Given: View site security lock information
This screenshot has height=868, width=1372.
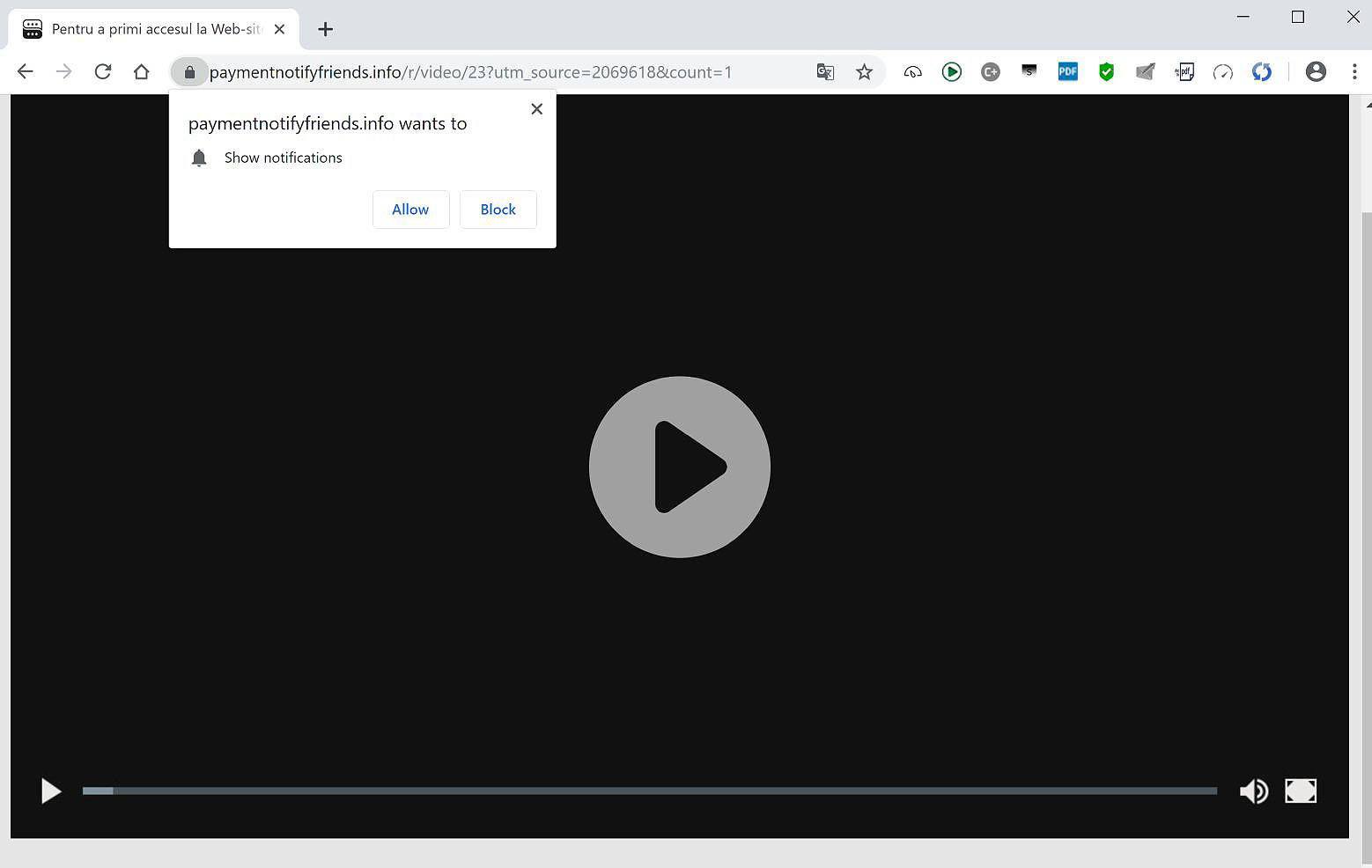Looking at the screenshot, I should point(189,72).
